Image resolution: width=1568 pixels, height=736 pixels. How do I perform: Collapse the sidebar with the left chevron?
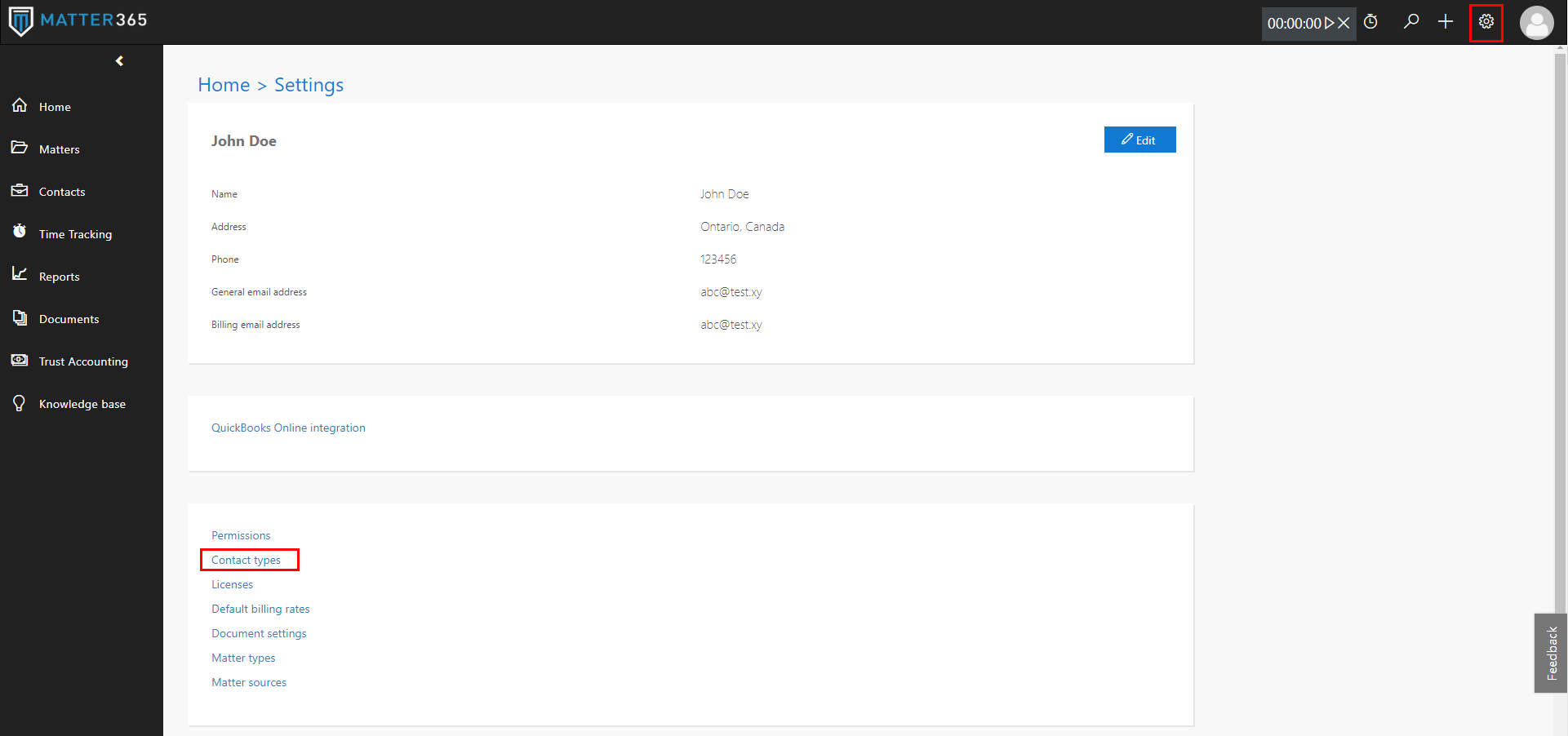(x=120, y=61)
